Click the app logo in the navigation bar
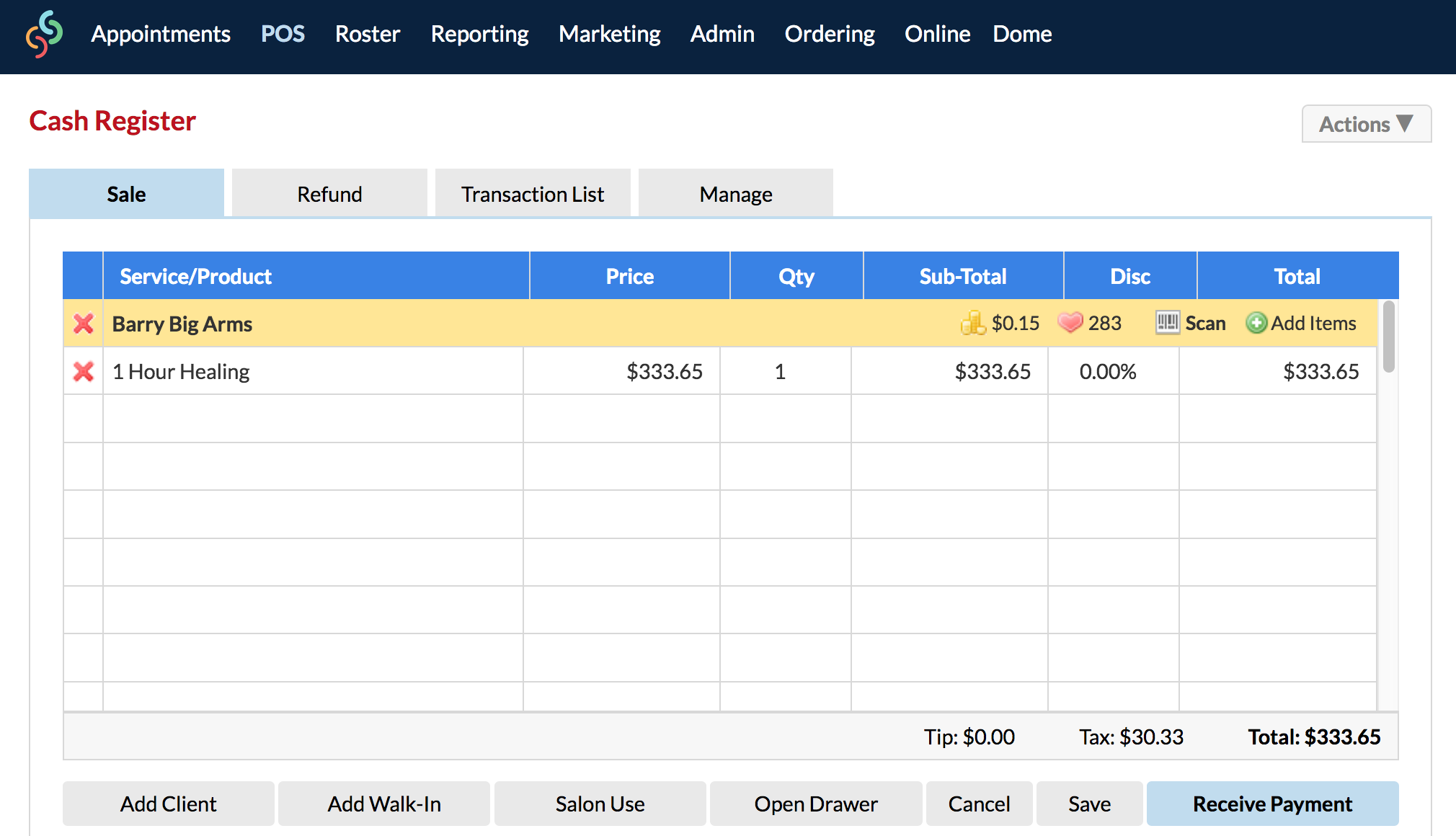1456x836 pixels. (45, 34)
